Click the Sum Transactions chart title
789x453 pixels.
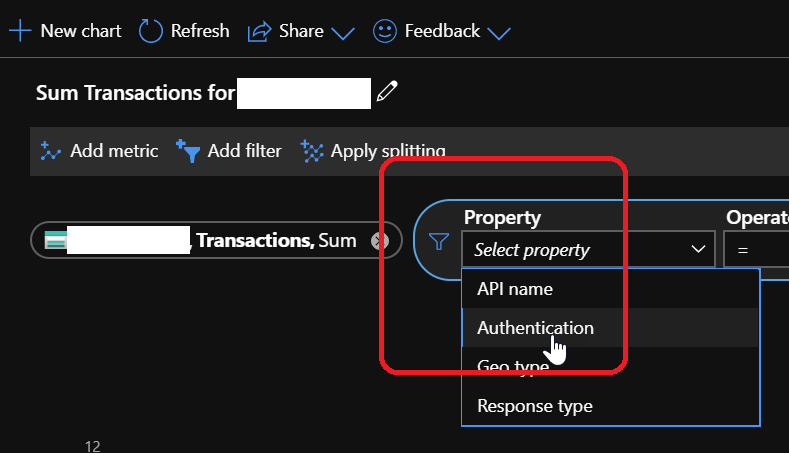click(x=135, y=94)
